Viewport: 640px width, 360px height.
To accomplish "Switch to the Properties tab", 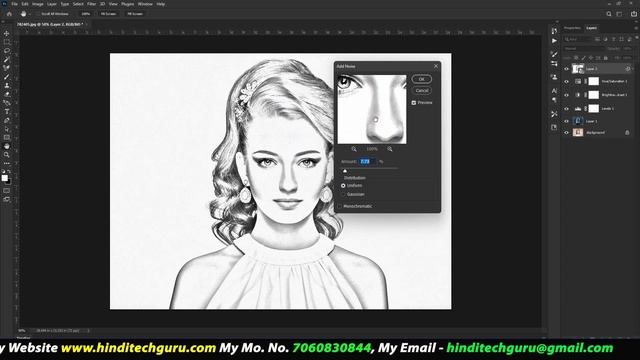I will (x=572, y=28).
